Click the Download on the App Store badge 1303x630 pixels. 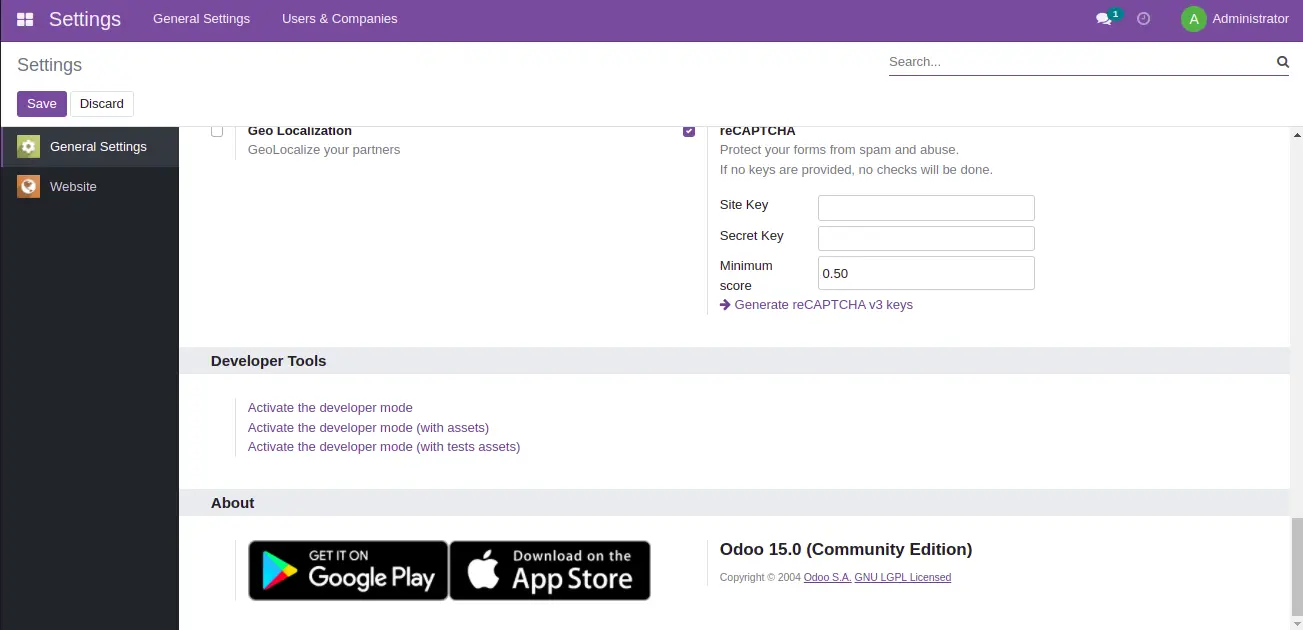550,570
